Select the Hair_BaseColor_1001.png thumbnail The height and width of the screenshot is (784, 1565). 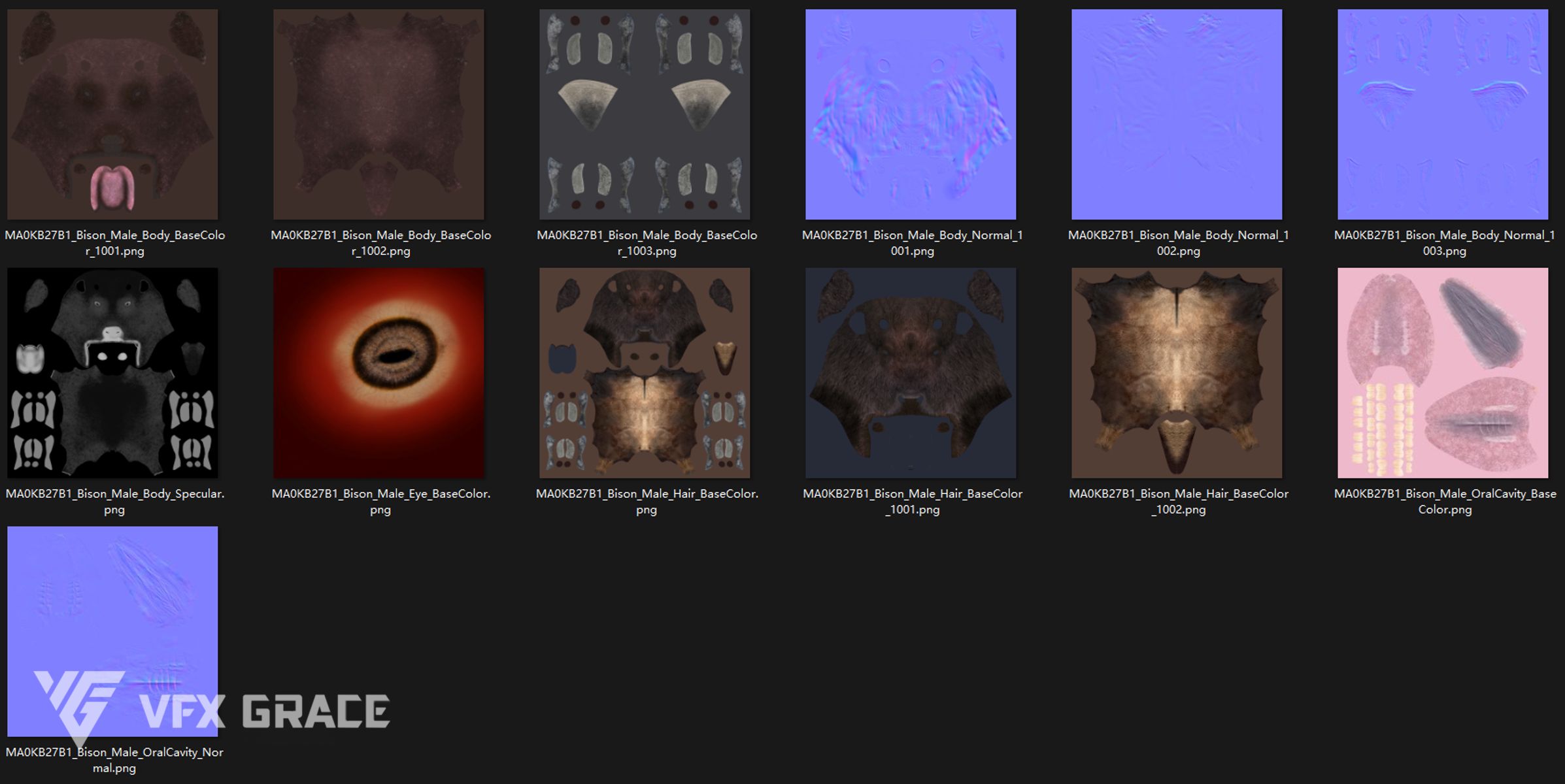(911, 373)
